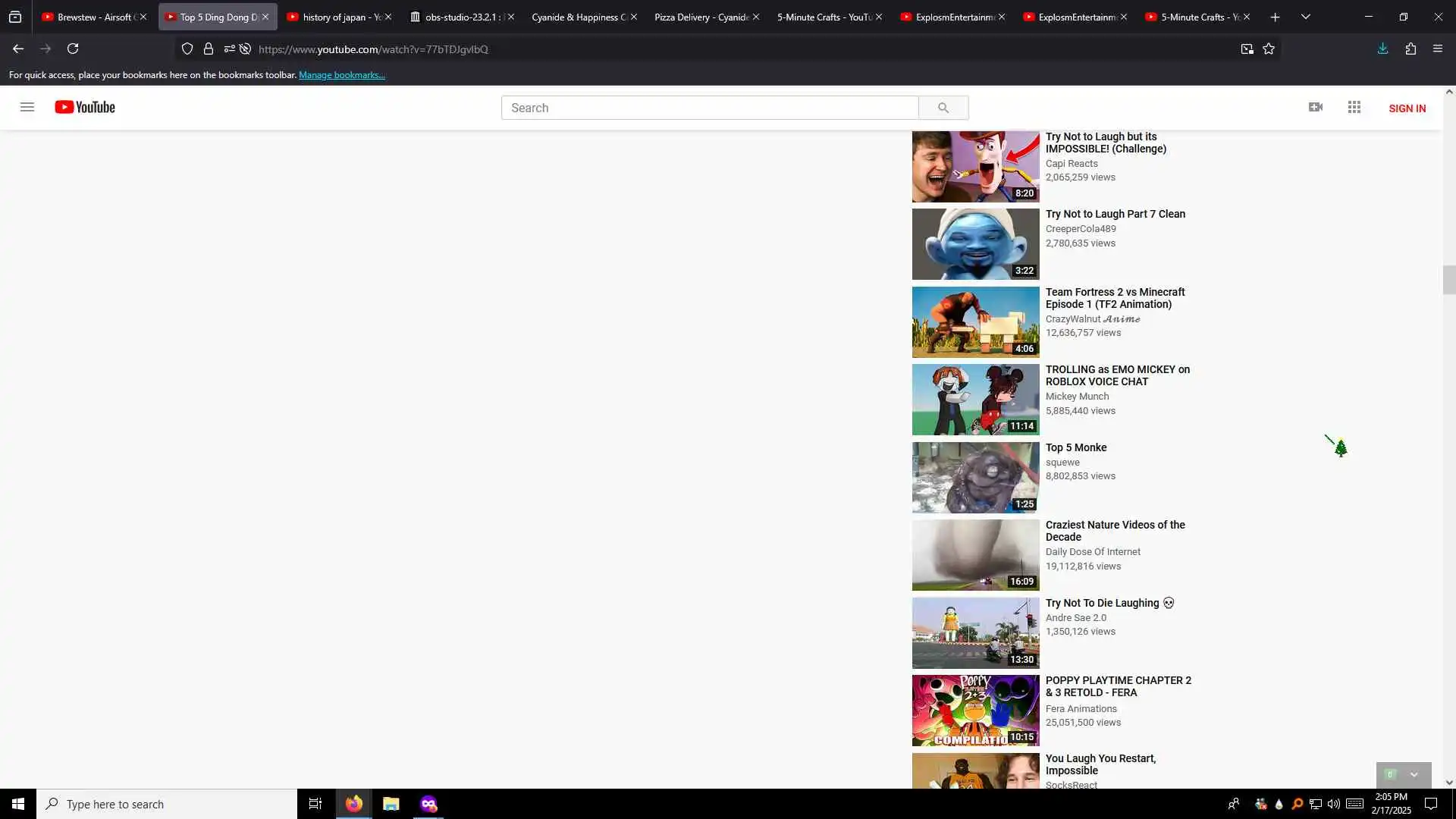This screenshot has width=1456, height=819.
Task: Open the YouTube apps grid icon
Action: (1354, 107)
